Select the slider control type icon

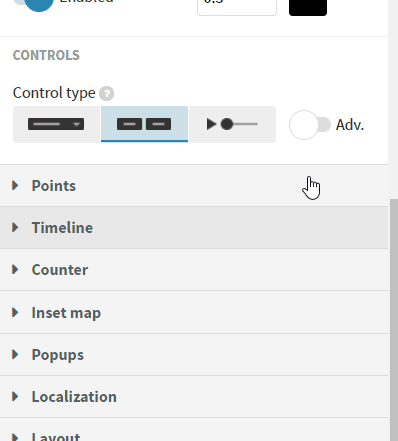[232, 124]
